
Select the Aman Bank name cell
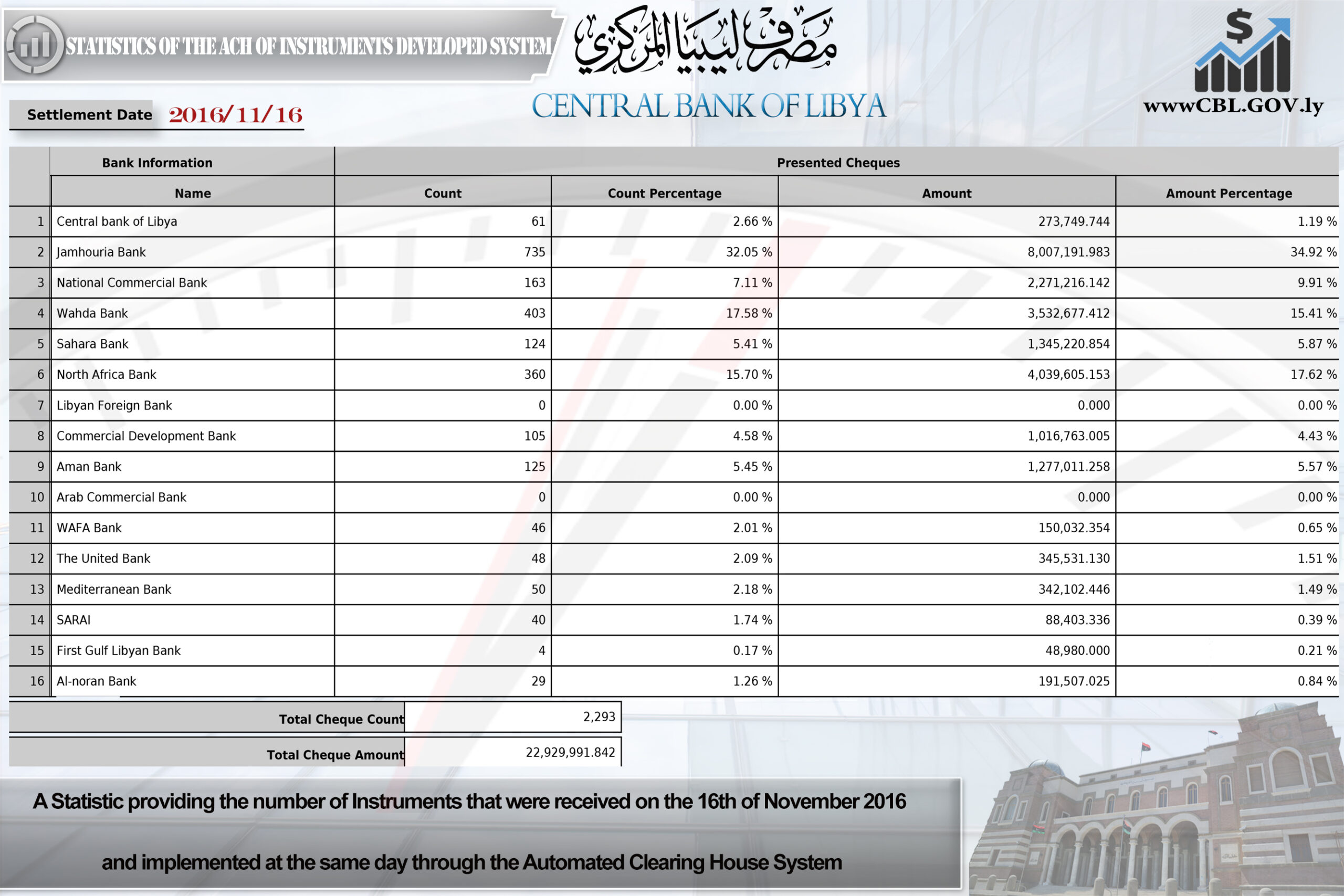click(193, 467)
